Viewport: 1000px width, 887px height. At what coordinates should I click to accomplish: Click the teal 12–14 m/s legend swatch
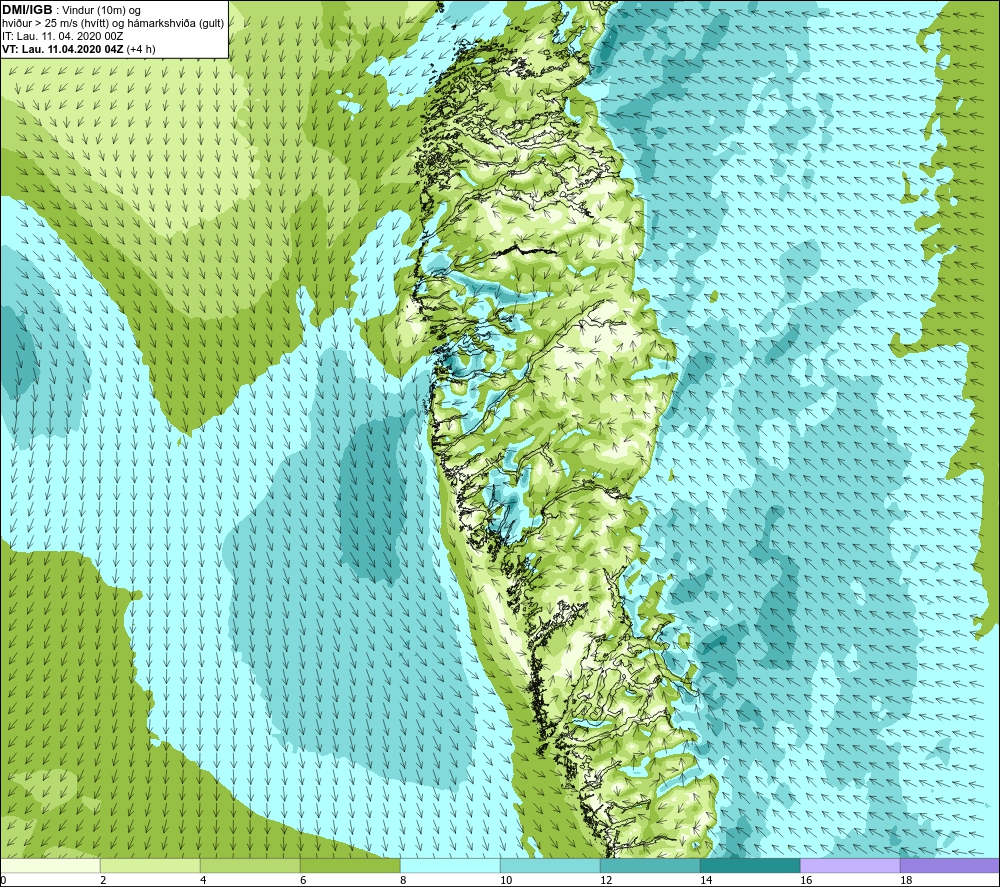650,865
